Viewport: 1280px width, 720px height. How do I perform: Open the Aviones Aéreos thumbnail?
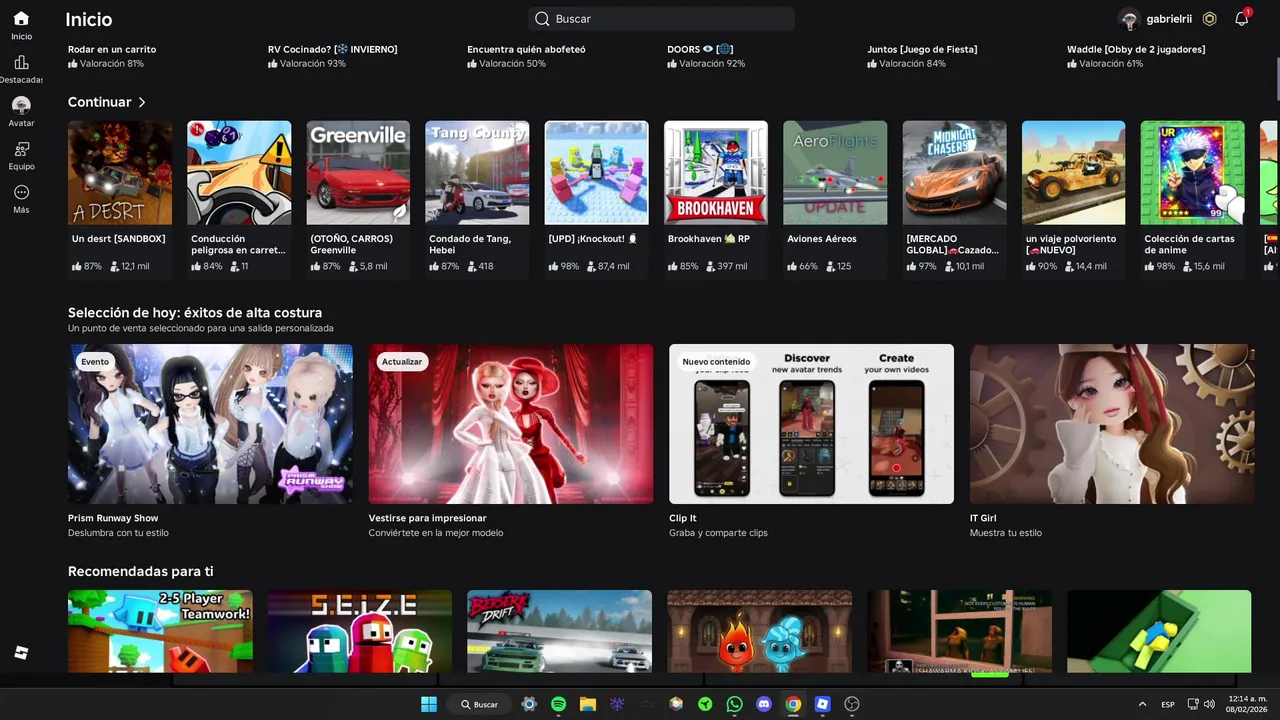click(x=835, y=173)
